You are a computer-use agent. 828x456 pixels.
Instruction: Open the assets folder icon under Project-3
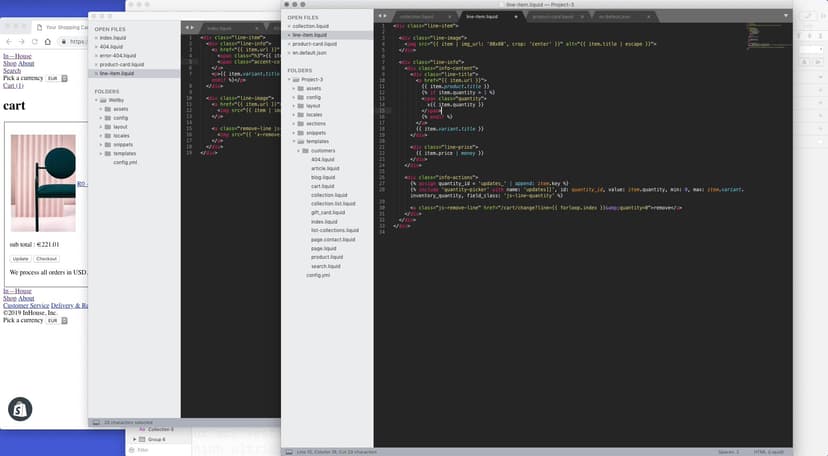point(299,88)
